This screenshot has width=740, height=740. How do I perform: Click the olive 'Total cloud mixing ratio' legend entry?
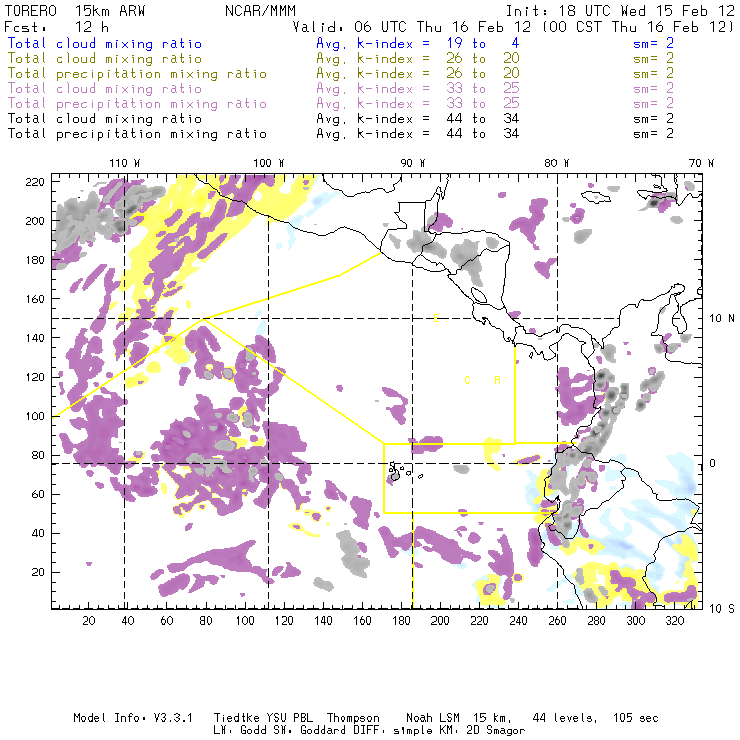tap(105, 59)
